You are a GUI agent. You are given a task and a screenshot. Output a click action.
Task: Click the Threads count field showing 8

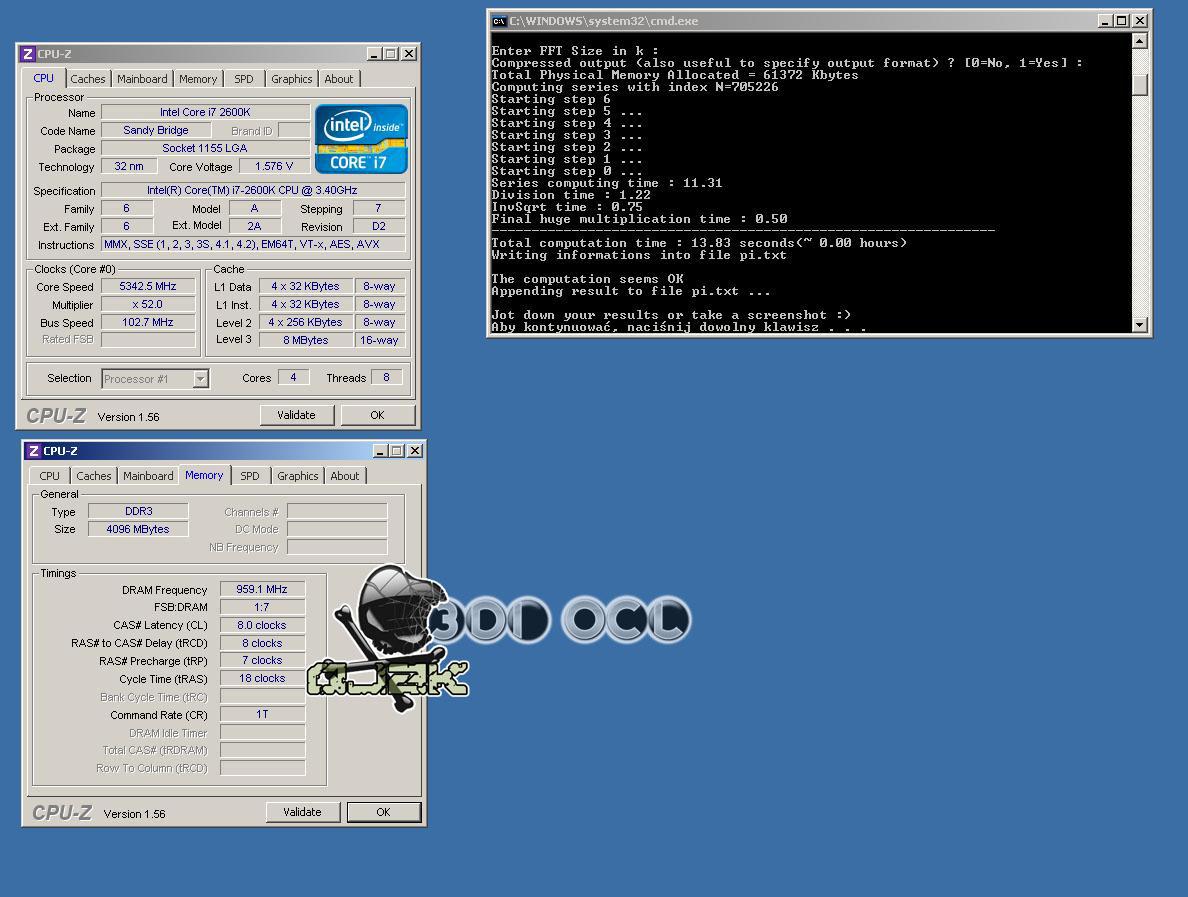click(386, 377)
